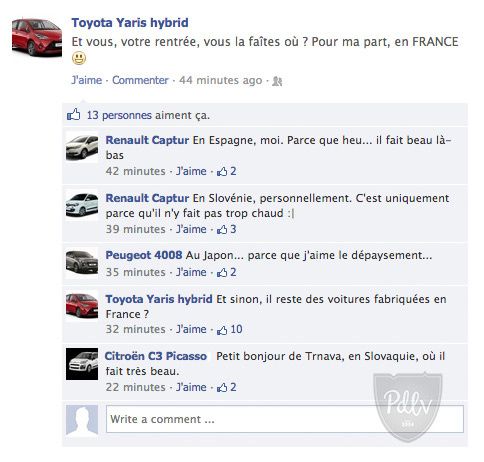Open like count on Spain comment
This screenshot has width=484, height=462.
pos(227,171)
